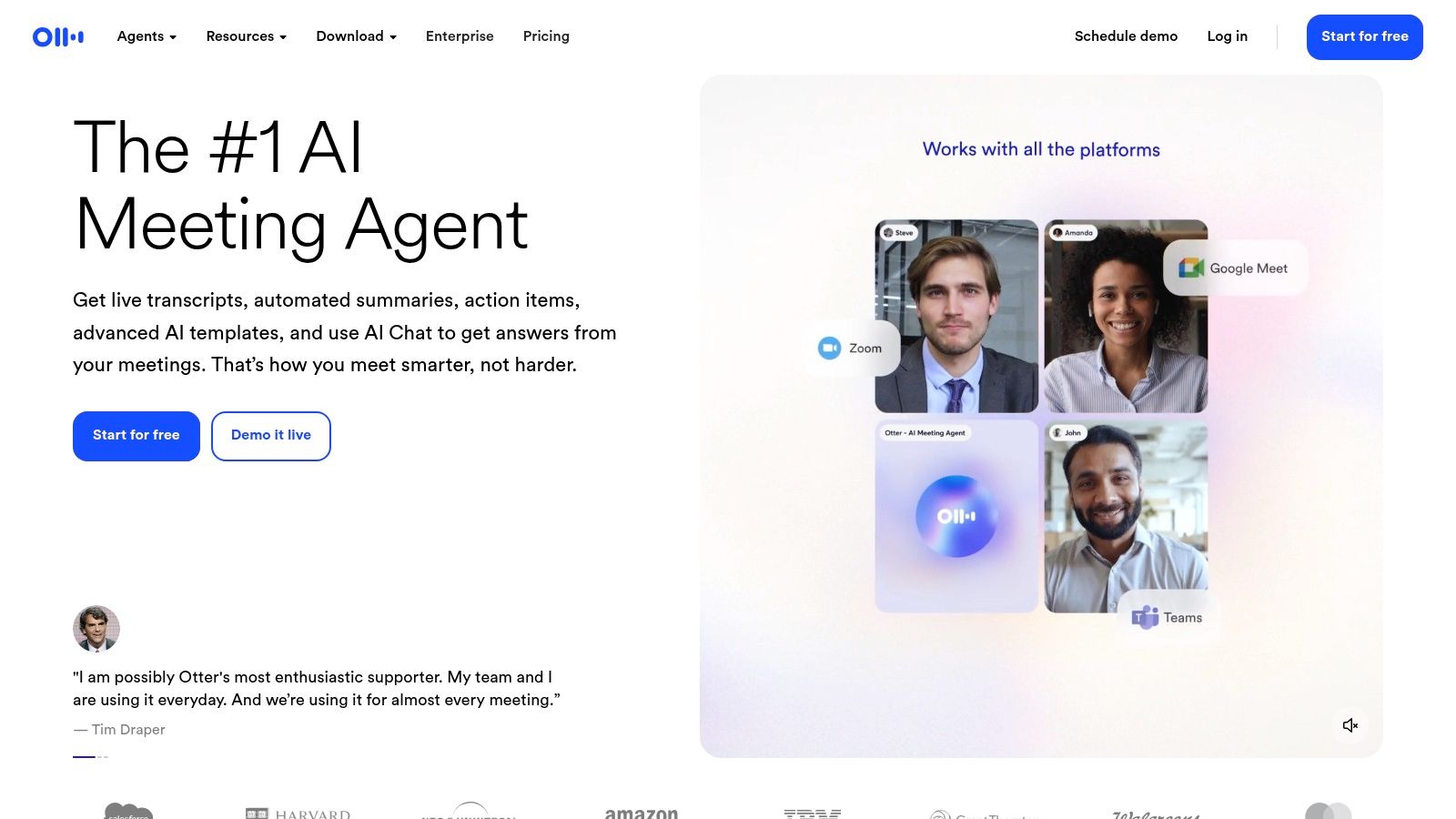This screenshot has height=819, width=1456.
Task: Click the Schedule demo link
Action: 1126,36
